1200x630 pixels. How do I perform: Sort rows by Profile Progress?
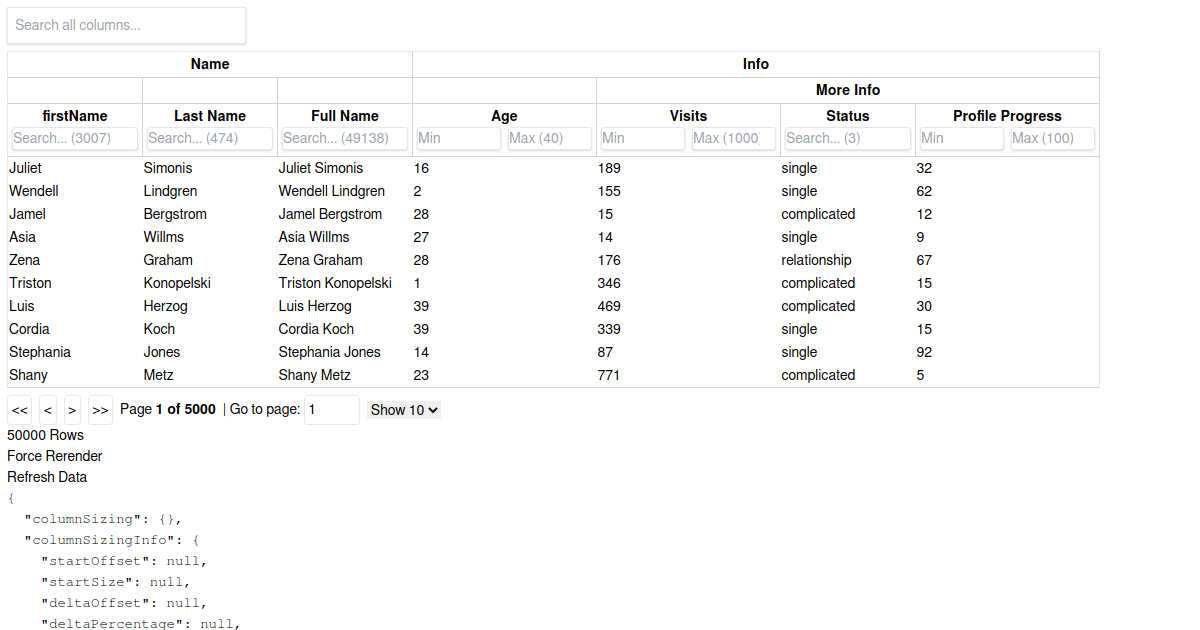(x=1006, y=115)
